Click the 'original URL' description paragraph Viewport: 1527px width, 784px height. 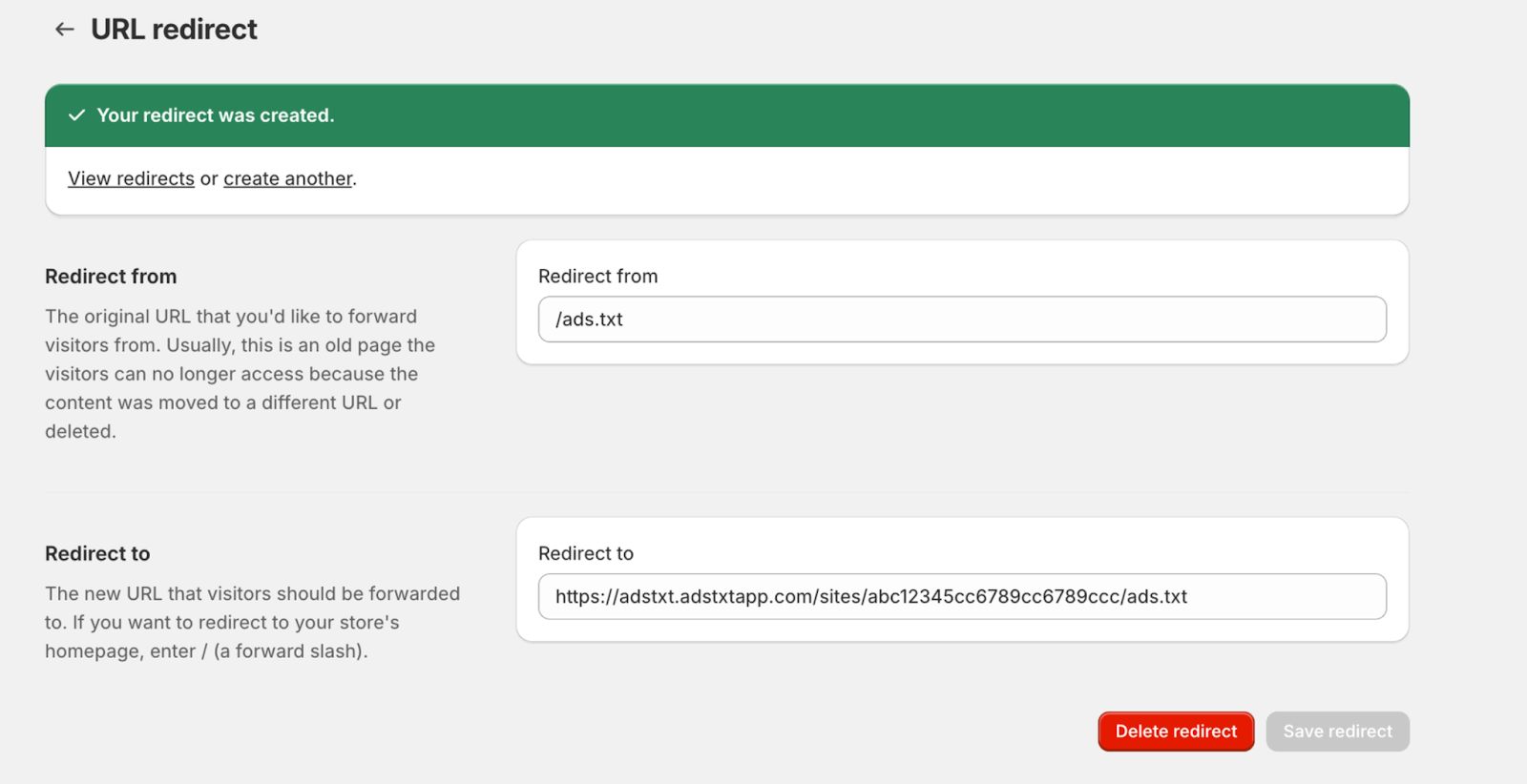pos(239,374)
